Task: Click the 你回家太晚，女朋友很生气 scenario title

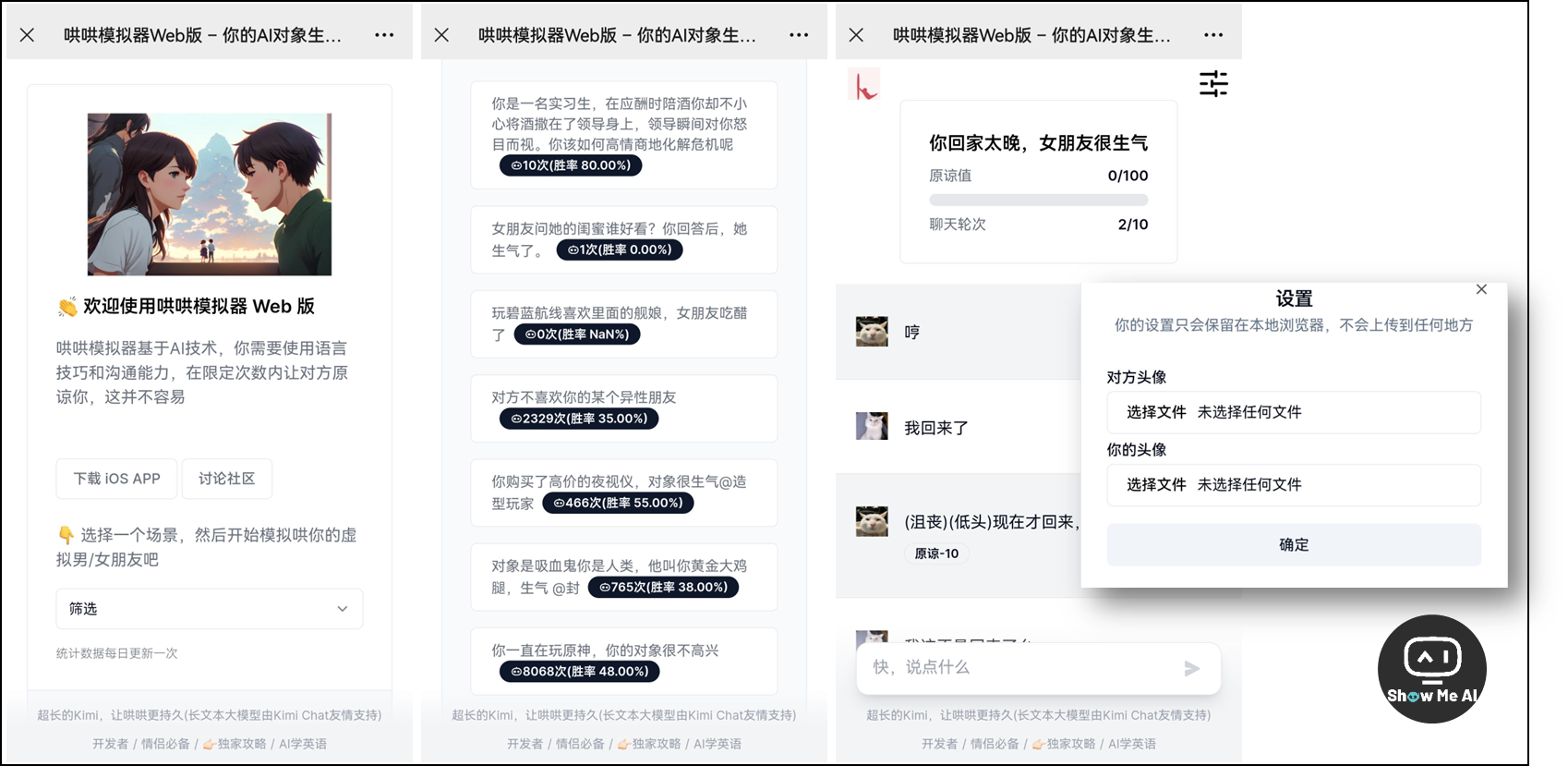Action: [x=1039, y=143]
